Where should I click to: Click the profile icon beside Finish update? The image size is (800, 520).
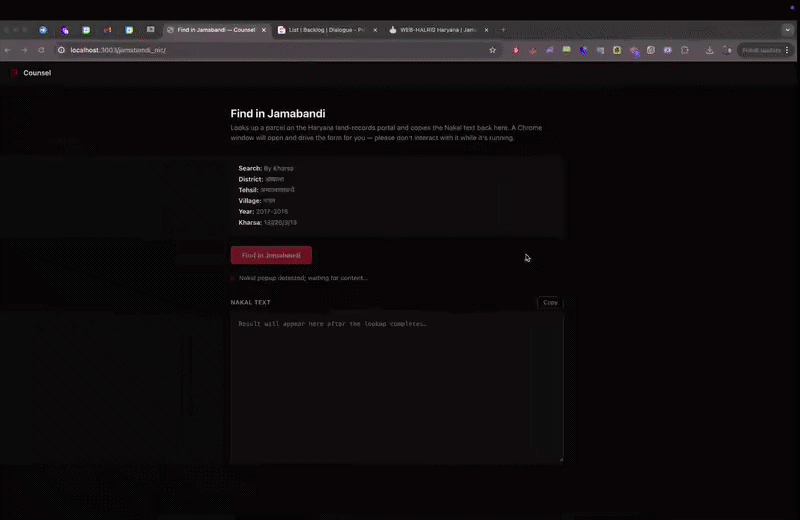point(727,50)
